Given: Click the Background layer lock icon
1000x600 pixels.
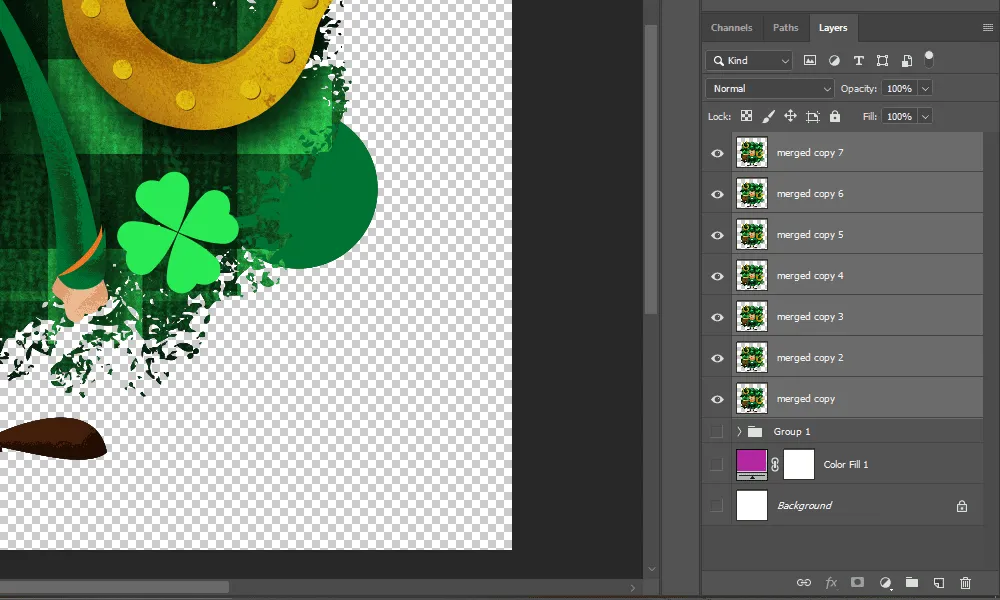Looking at the screenshot, I should coord(962,506).
